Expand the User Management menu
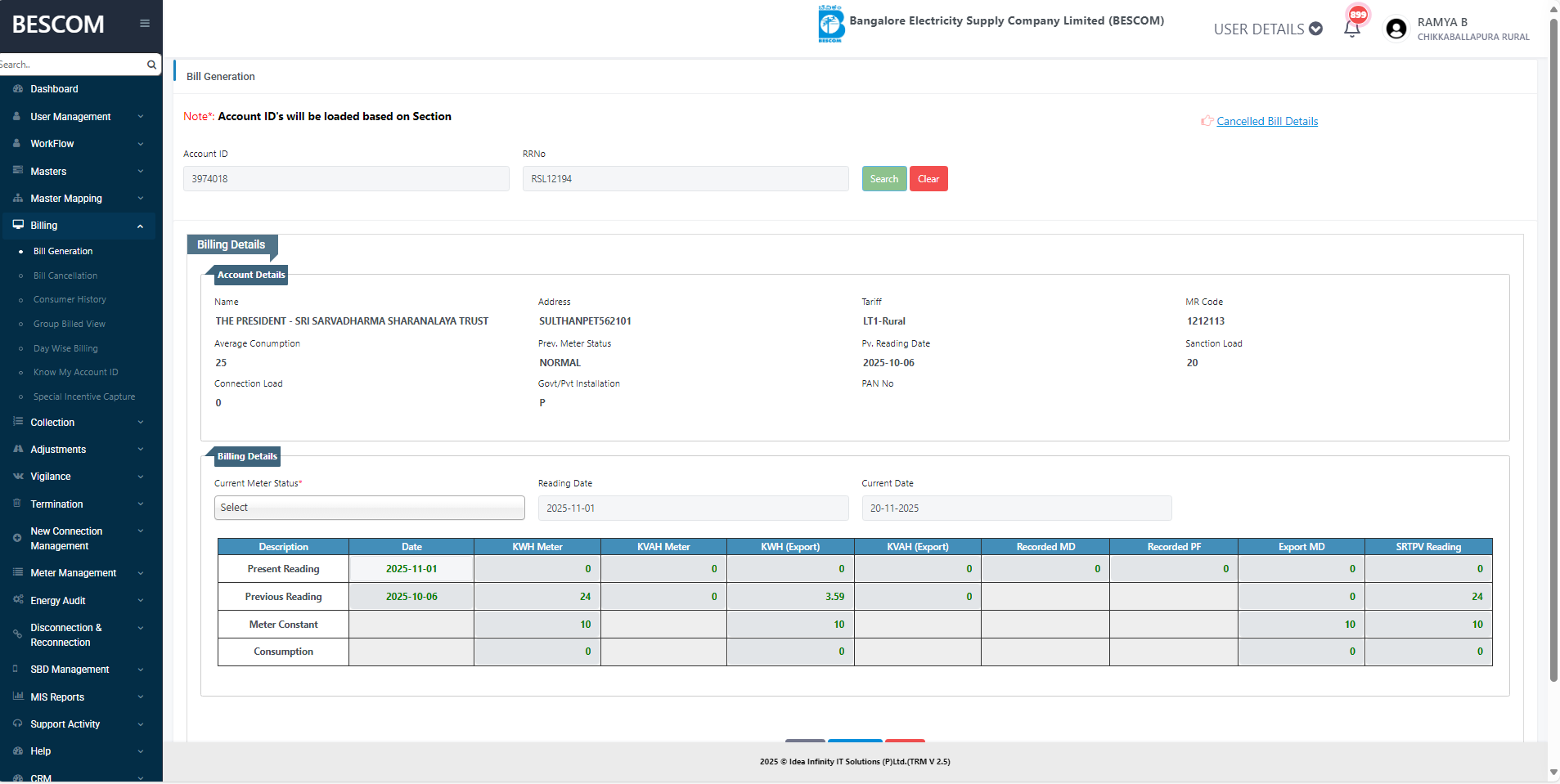 point(79,117)
